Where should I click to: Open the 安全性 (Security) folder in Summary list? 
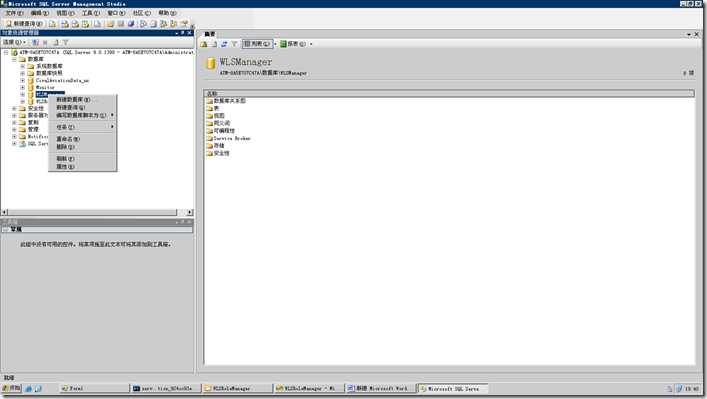coord(218,153)
